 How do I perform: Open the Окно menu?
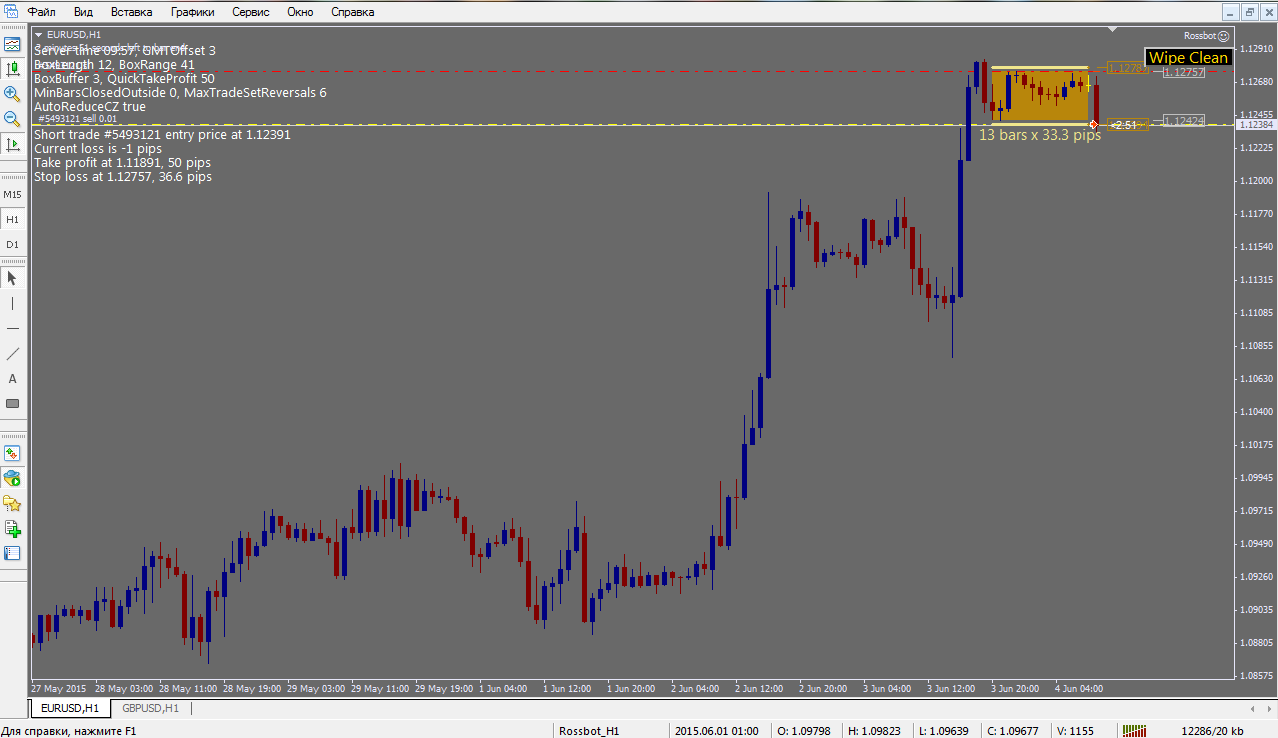point(300,12)
